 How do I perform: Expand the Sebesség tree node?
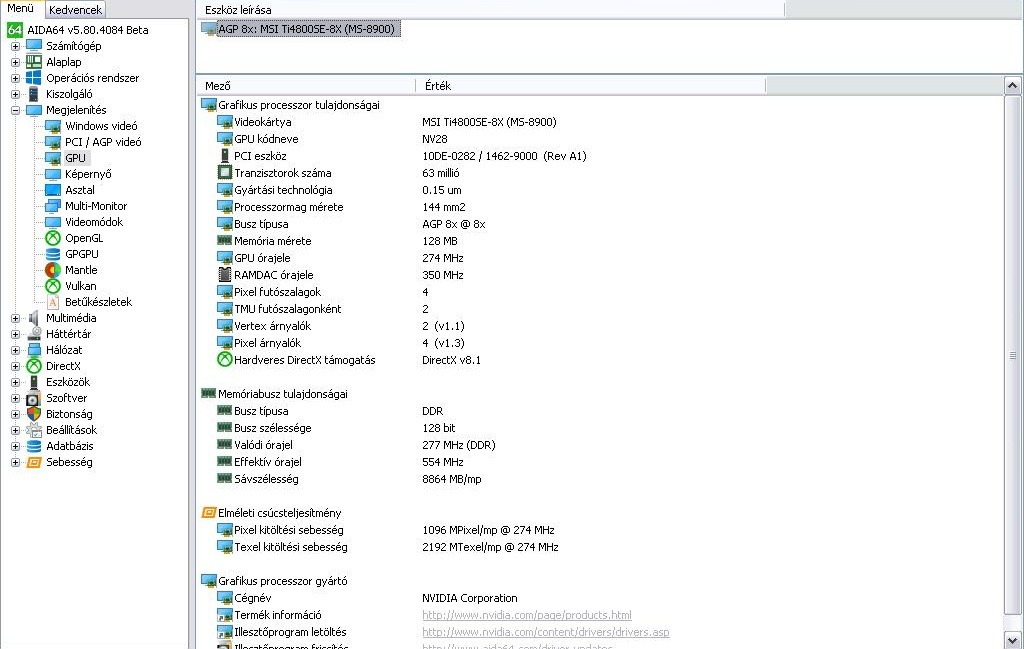(x=15, y=462)
